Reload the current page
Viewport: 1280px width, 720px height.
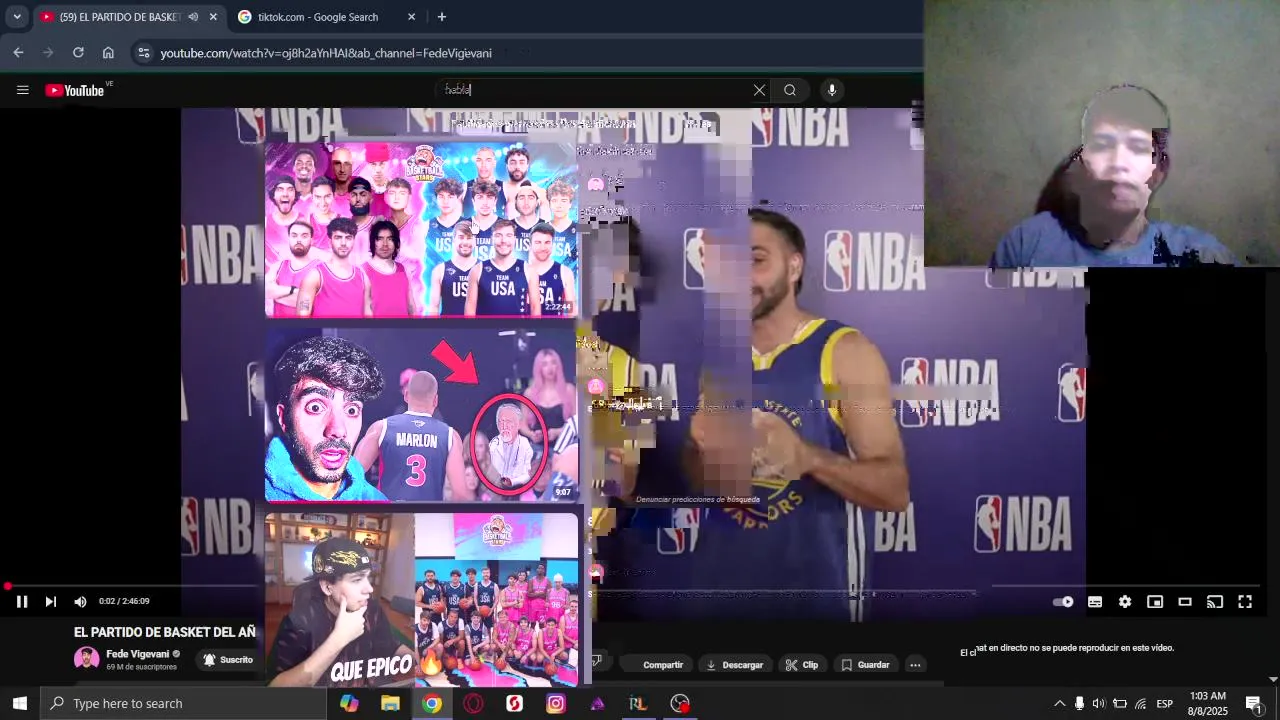point(78,53)
